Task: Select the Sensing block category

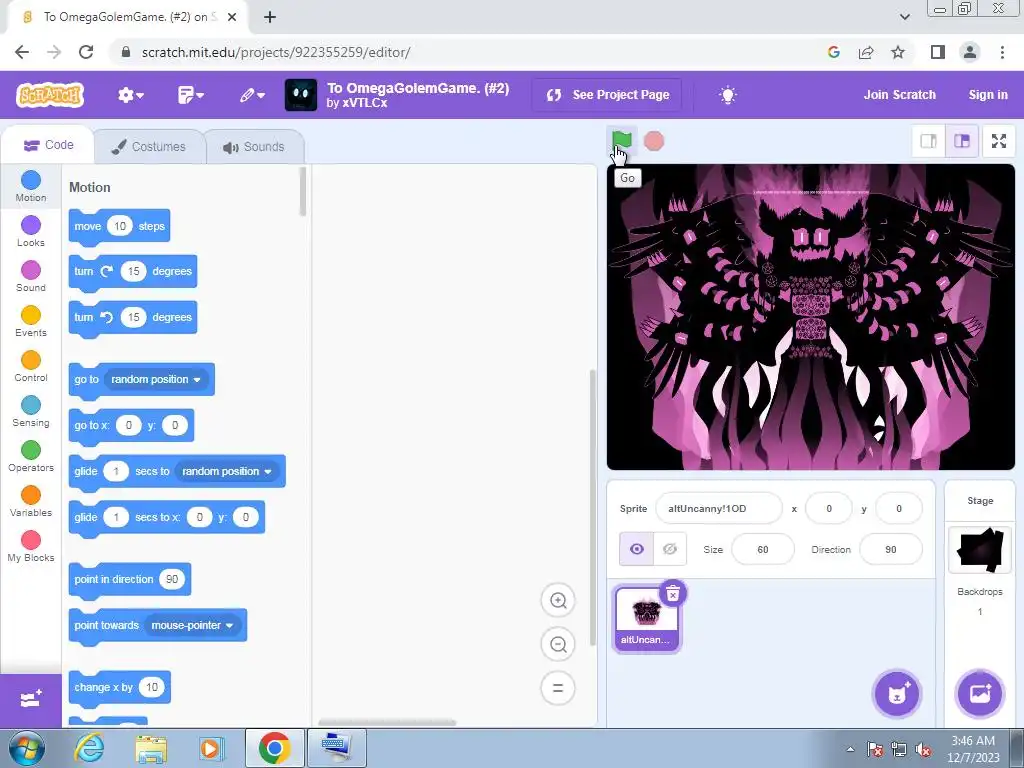Action: tap(31, 411)
